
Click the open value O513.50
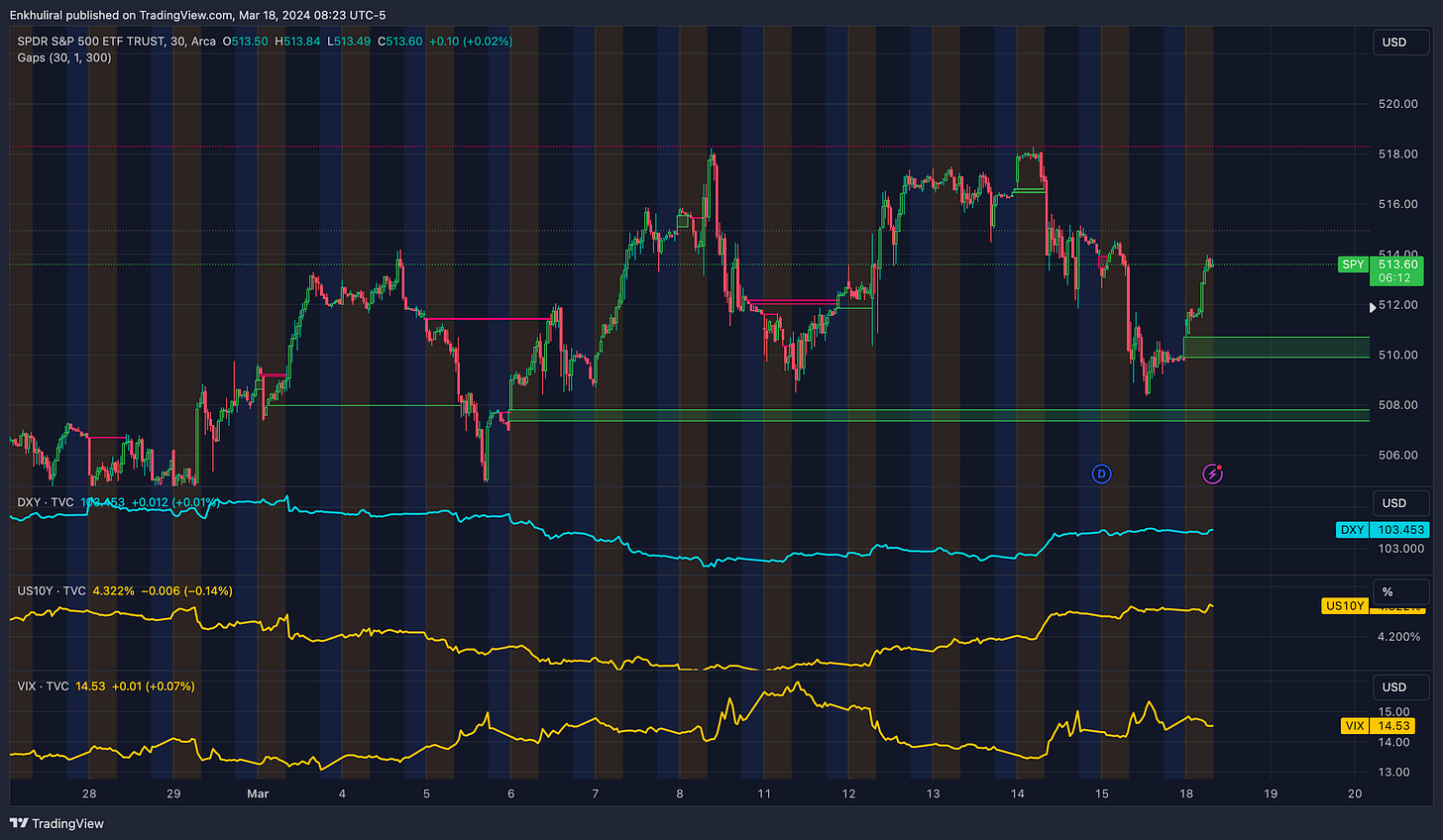tap(246, 42)
